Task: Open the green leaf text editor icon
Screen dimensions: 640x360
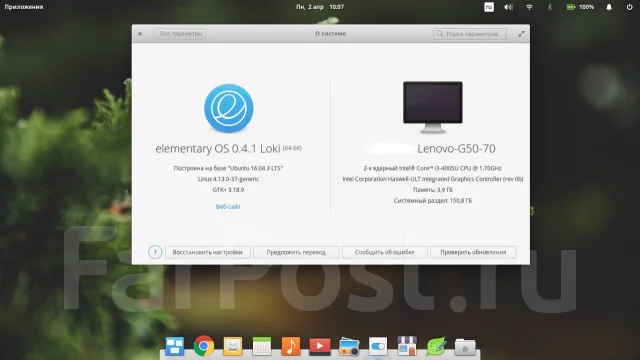Action: [x=436, y=346]
